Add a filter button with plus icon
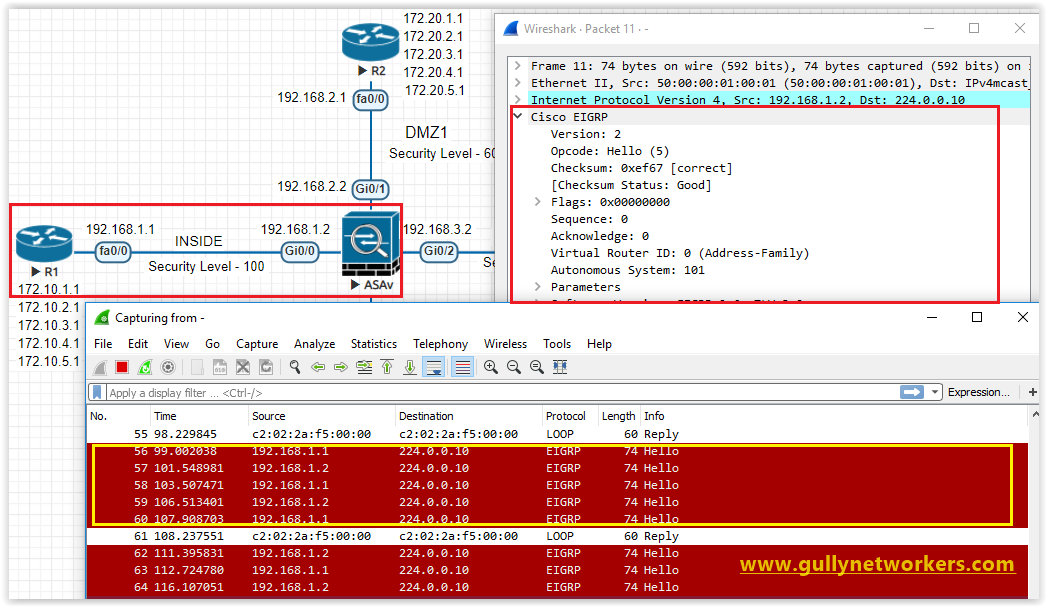The width and height of the screenshot is (1047, 607). (x=1033, y=392)
